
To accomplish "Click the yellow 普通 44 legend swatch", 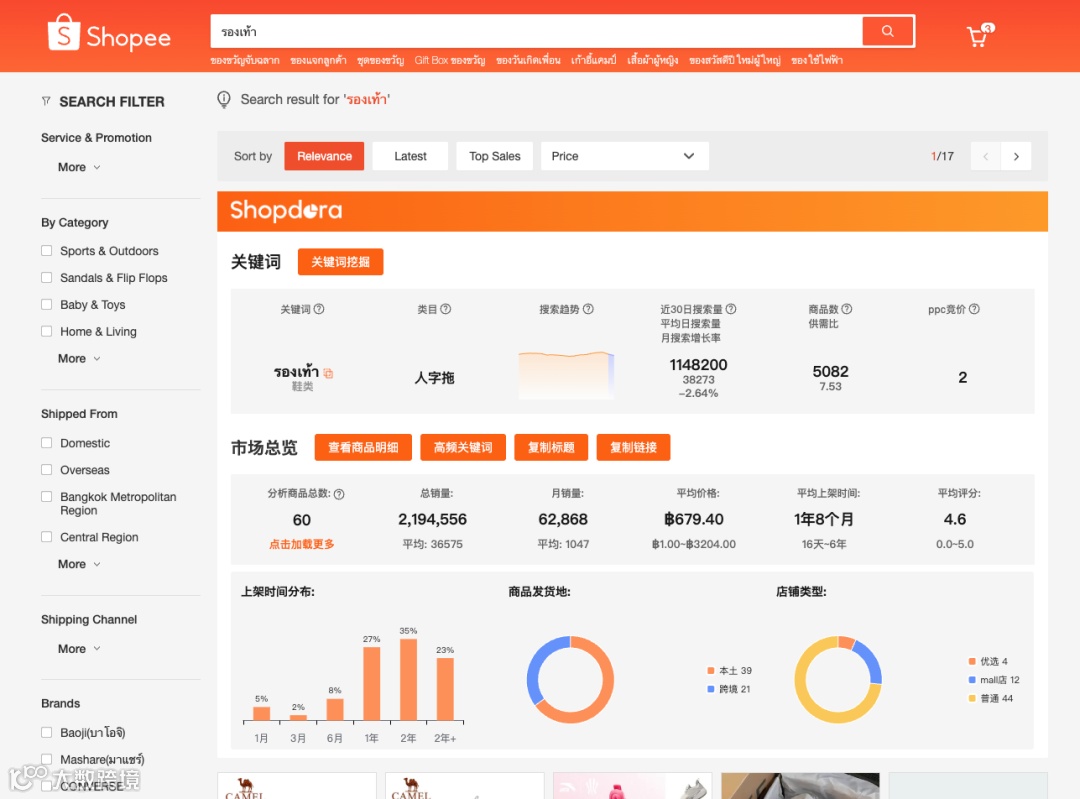I will click(972, 698).
